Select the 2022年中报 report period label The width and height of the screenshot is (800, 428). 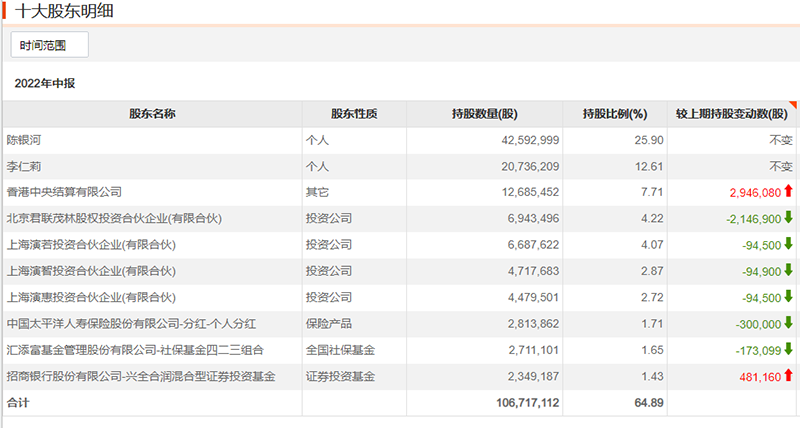(44, 83)
